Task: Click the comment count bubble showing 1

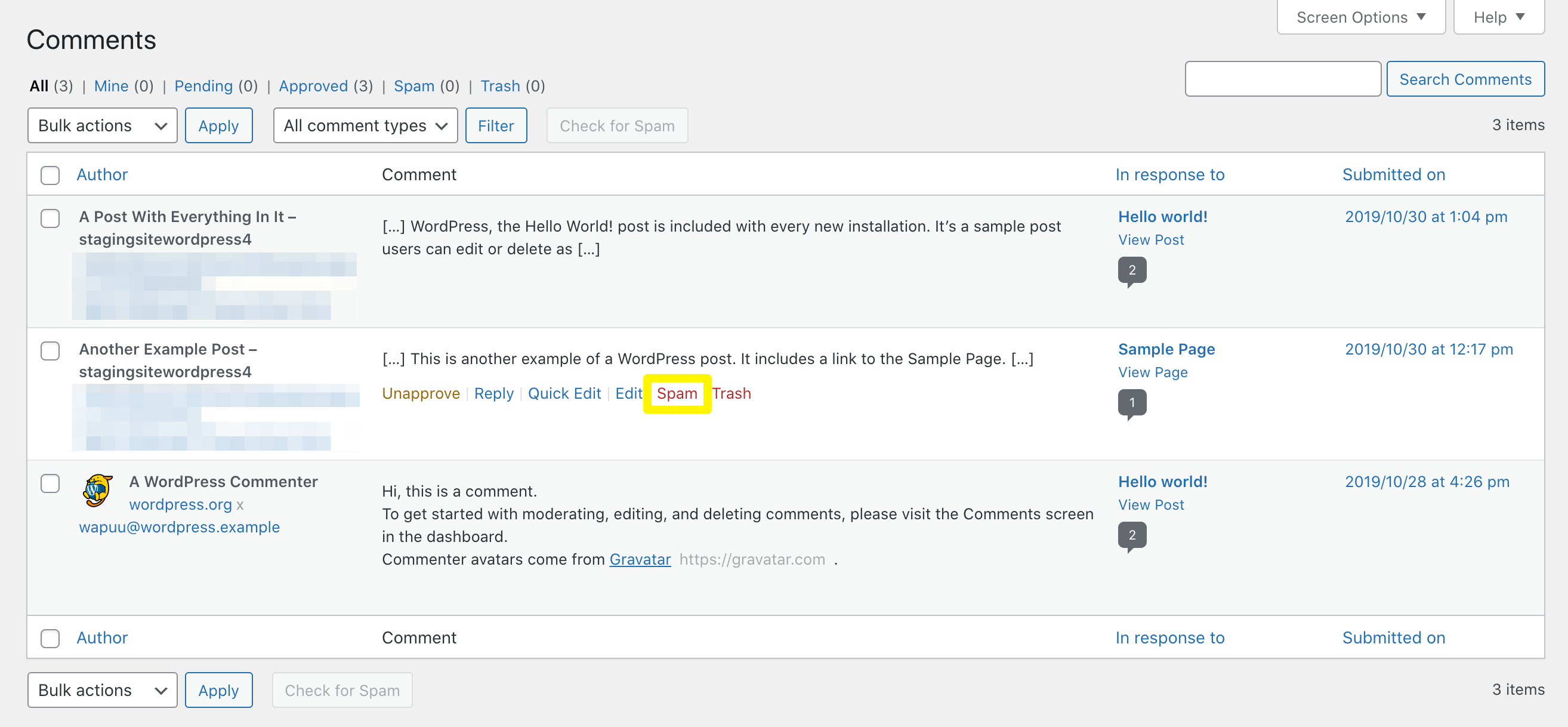Action: click(1132, 402)
